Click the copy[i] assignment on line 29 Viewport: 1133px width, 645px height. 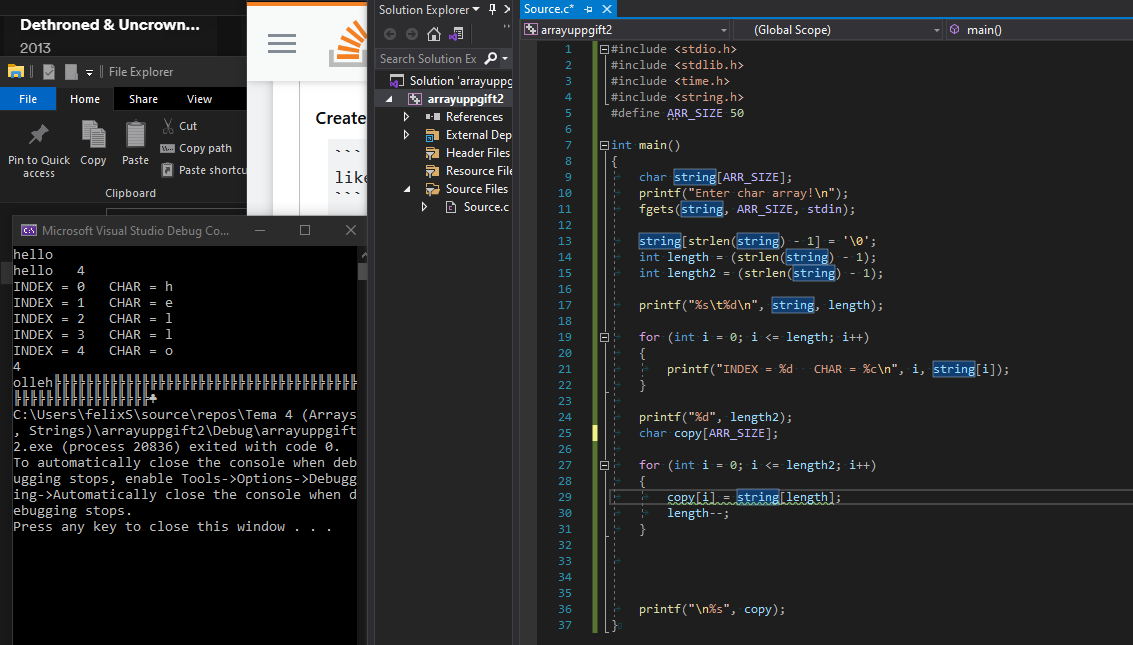754,497
